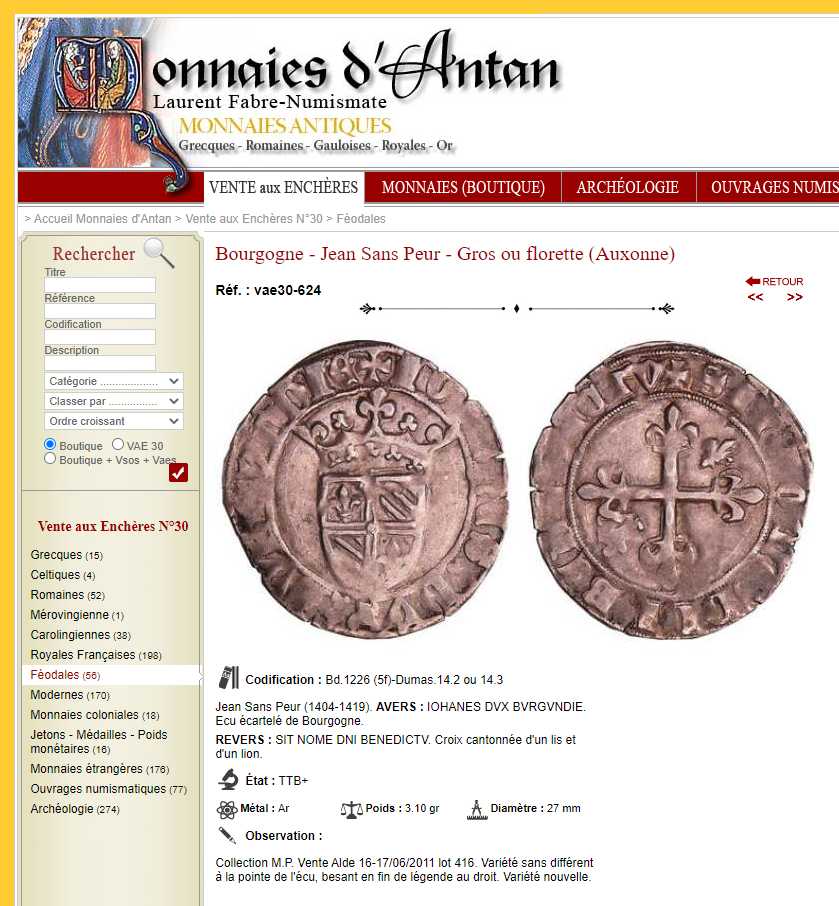Select the VAE 30 radio option

coord(118,444)
